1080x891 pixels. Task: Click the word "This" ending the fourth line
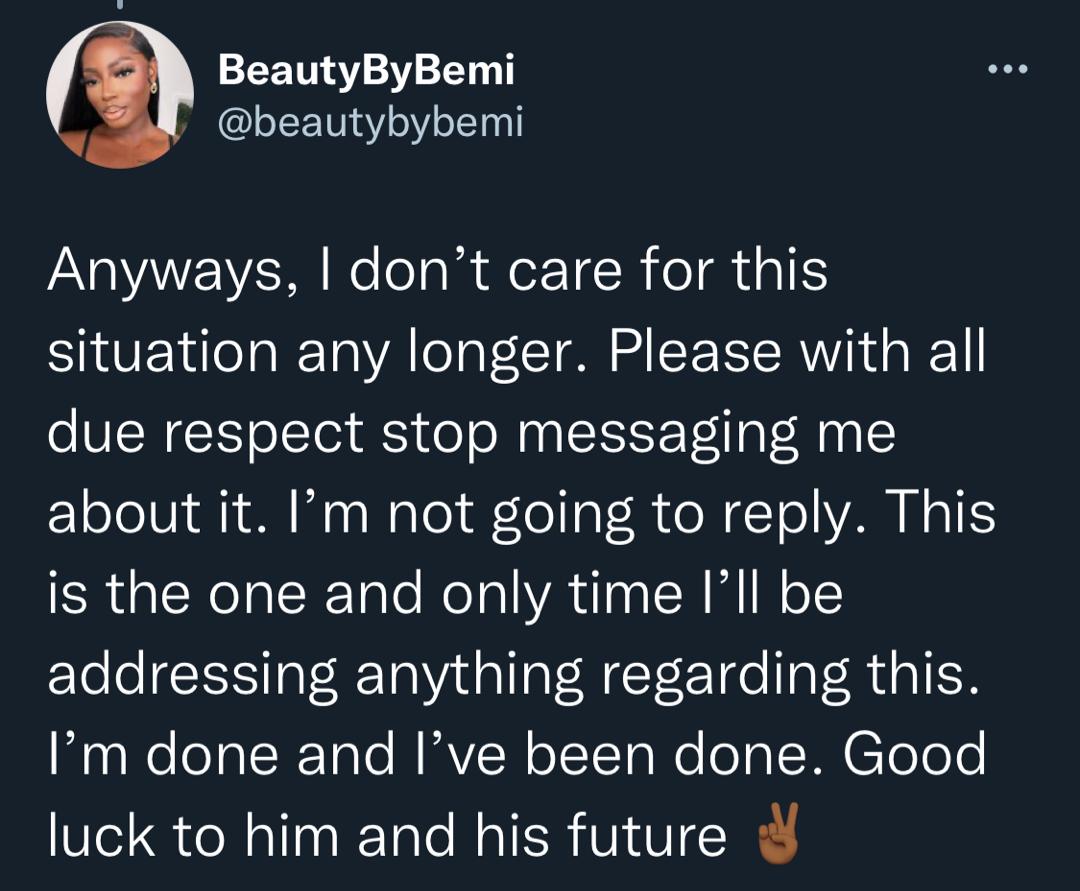pos(940,514)
